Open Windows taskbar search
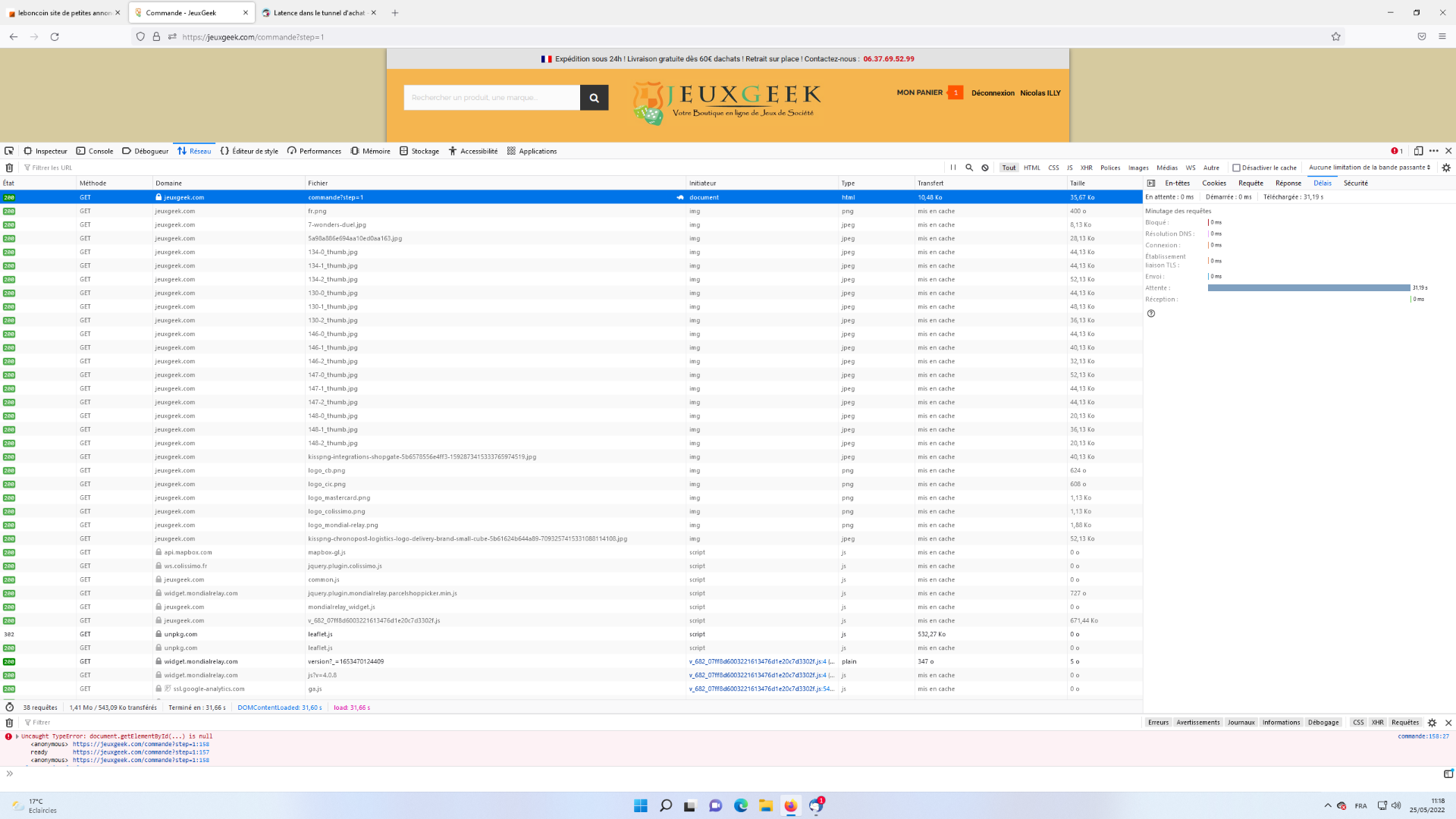 (x=666, y=805)
